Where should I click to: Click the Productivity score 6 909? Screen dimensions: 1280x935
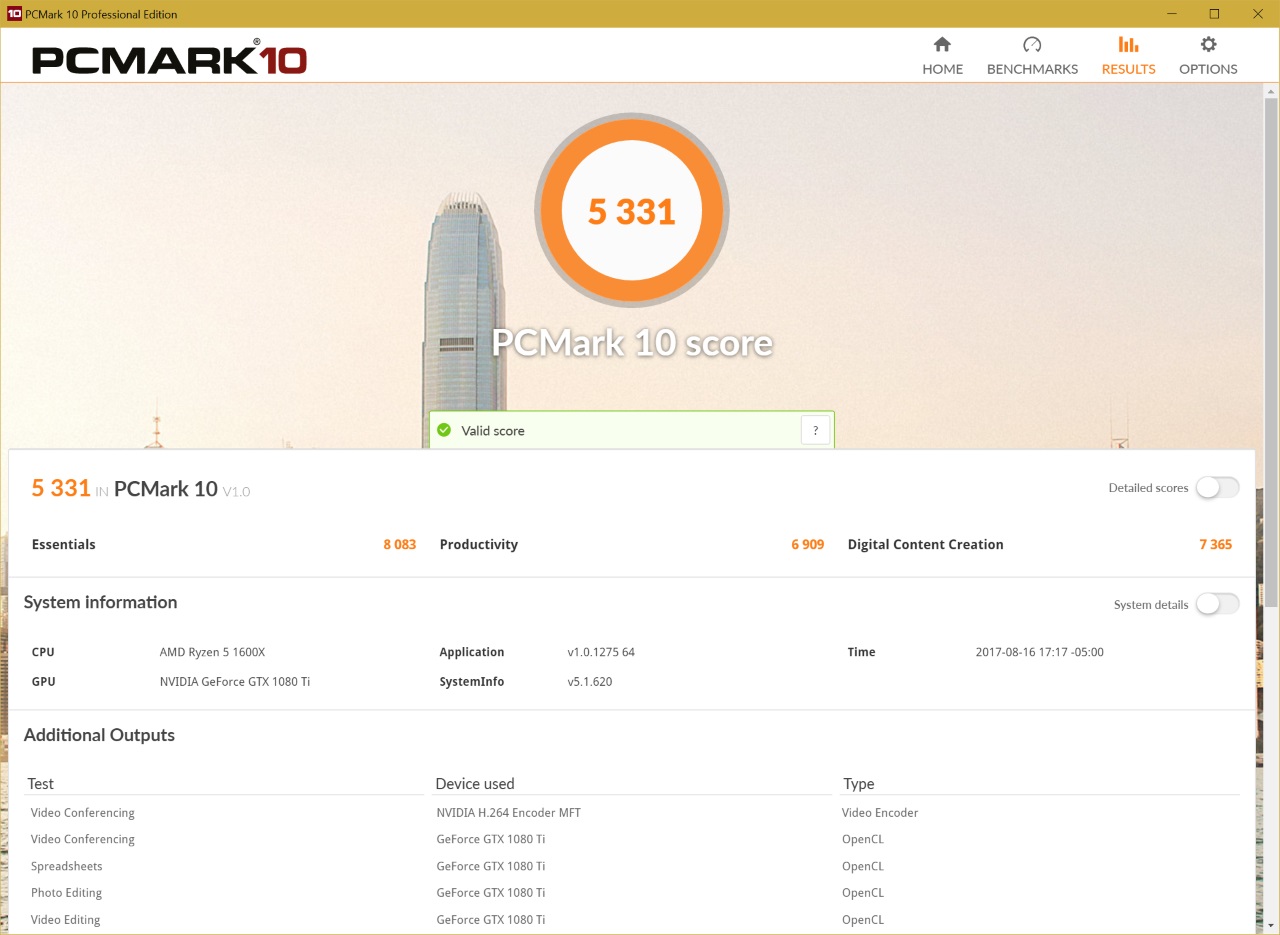[807, 544]
